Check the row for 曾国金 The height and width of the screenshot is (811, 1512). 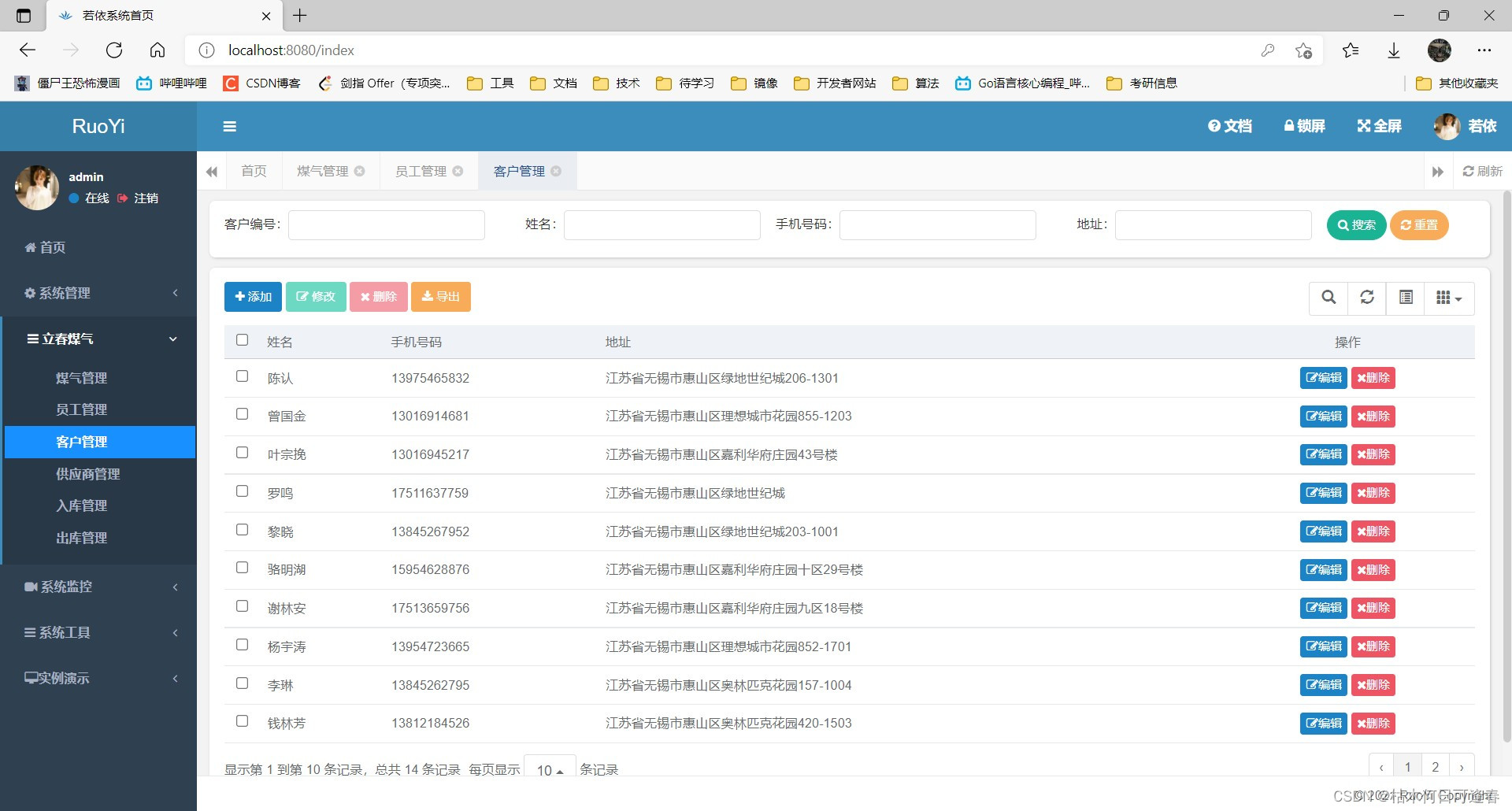pyautogui.click(x=242, y=414)
